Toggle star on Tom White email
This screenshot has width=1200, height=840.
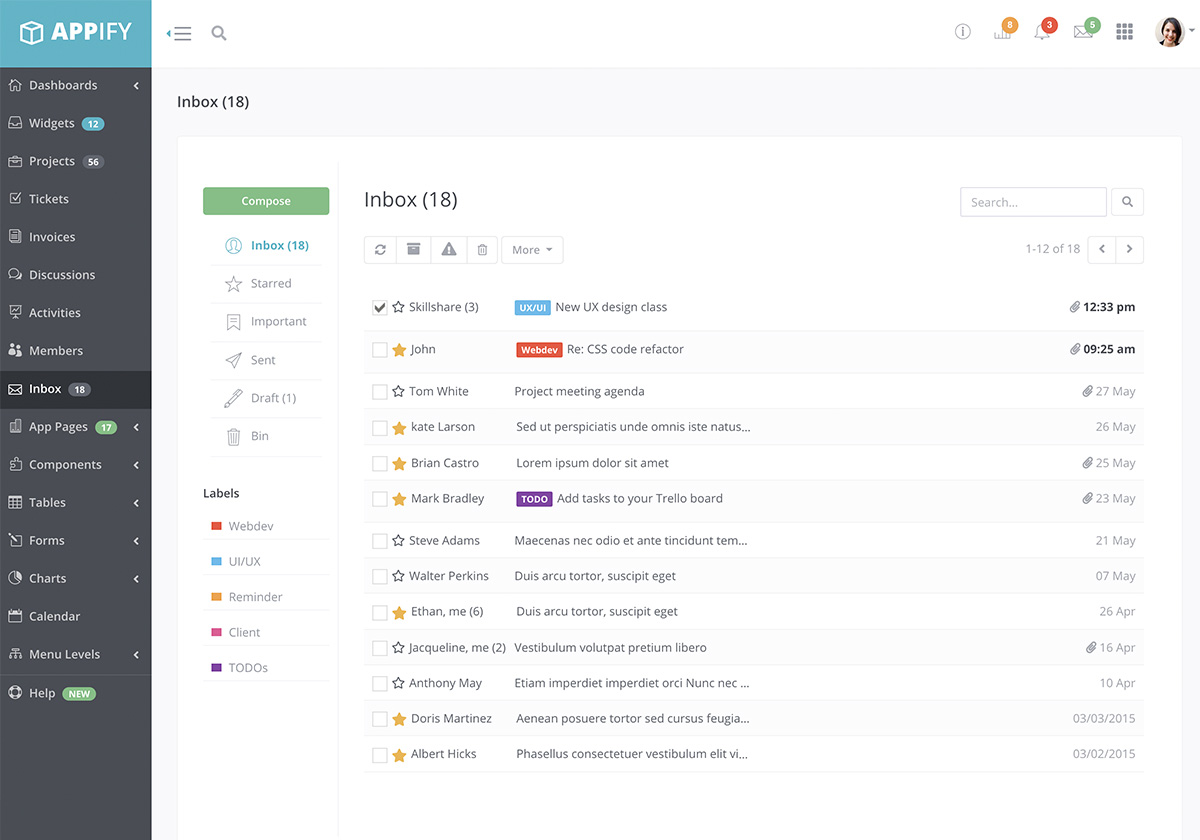(398, 392)
